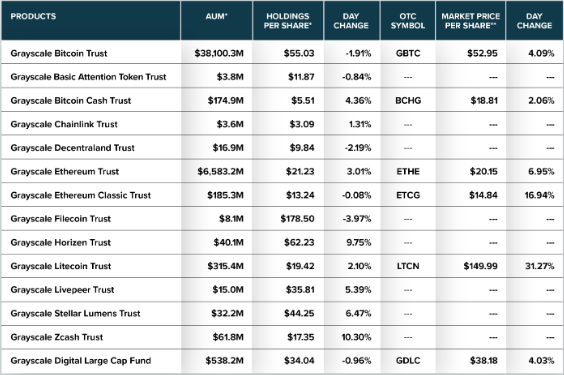Click Grayscale Litecoin Trust name
Image resolution: width=564 pixels, height=375 pixels.
pos(61,266)
